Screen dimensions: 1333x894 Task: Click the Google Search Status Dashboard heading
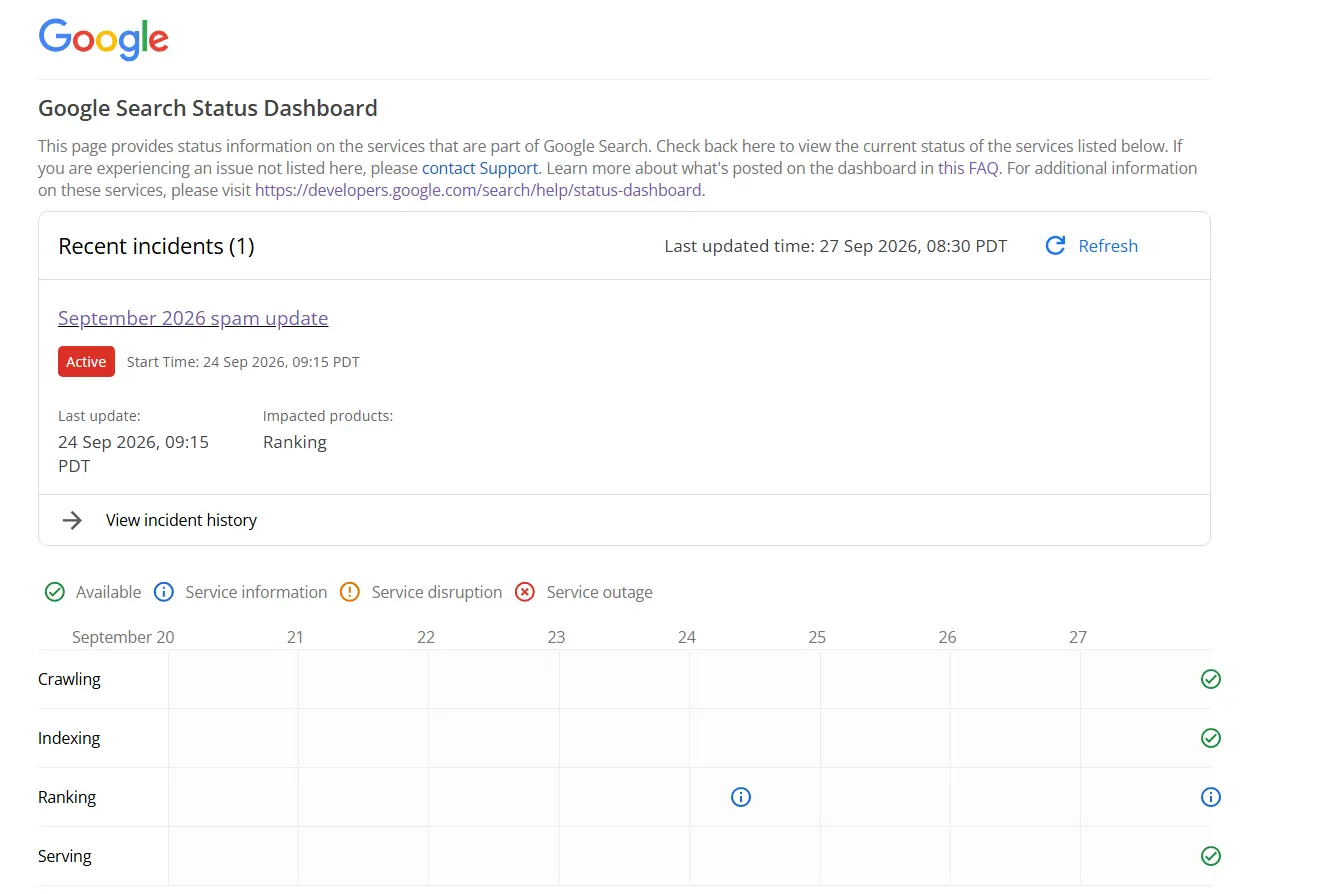coord(208,108)
